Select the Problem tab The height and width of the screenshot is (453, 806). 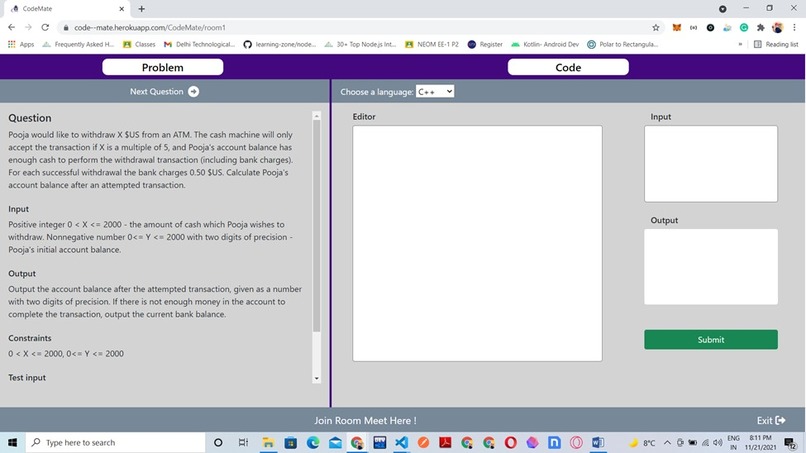point(162,67)
